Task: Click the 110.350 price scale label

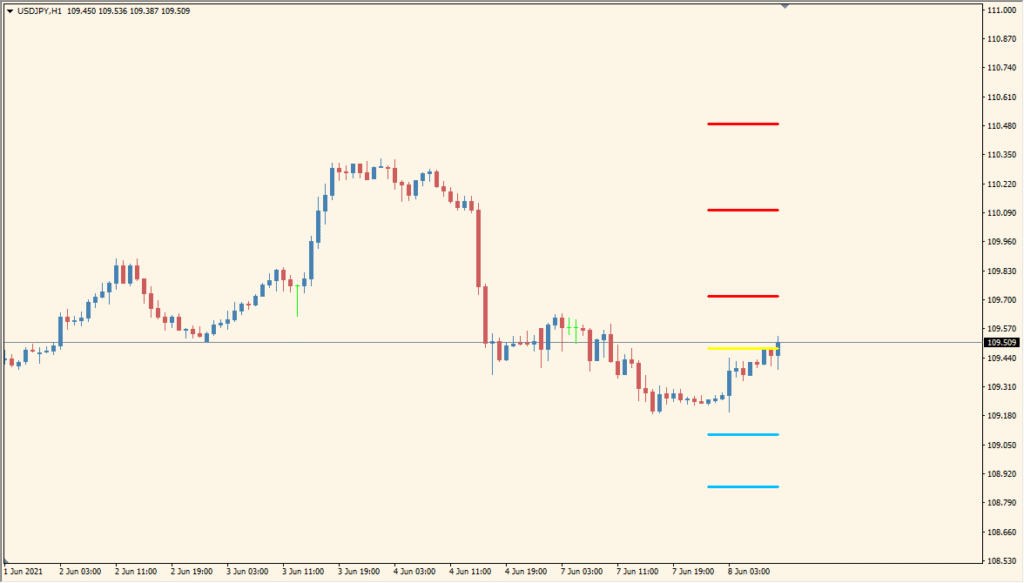Action: [1002, 155]
